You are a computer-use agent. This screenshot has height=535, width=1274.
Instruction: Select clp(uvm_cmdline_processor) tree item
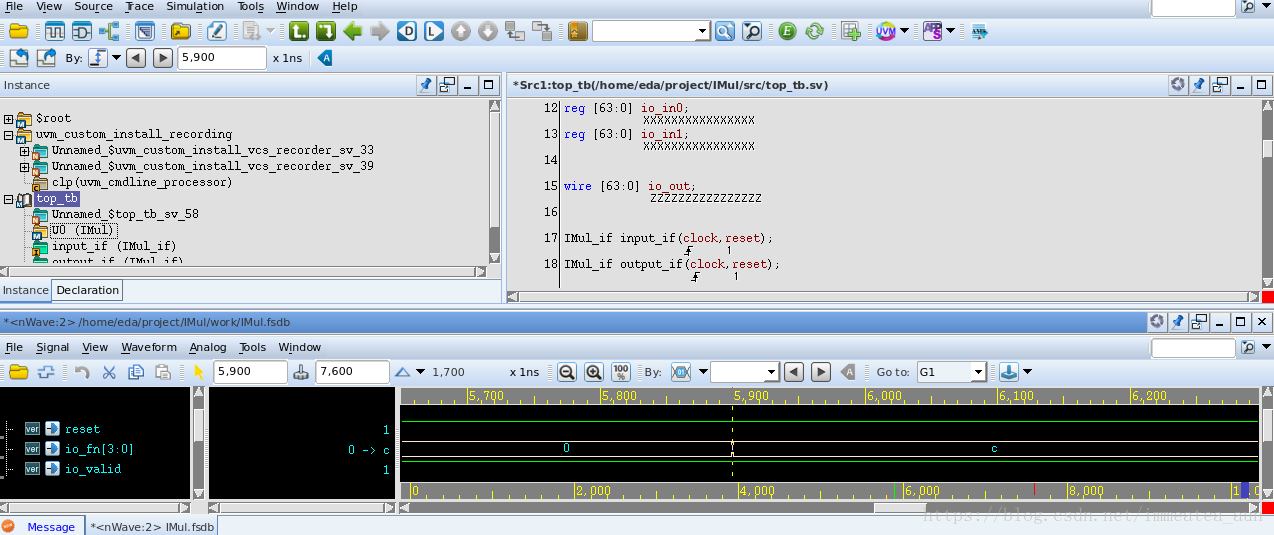tap(141, 183)
